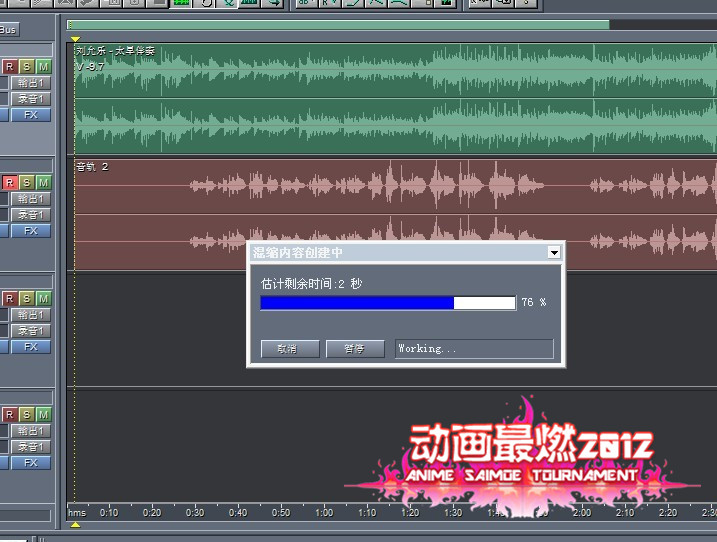Screen dimensions: 717x542
Task: Open the 混缩内容创建中 dialog title dropdown arrow
Action: [554, 252]
